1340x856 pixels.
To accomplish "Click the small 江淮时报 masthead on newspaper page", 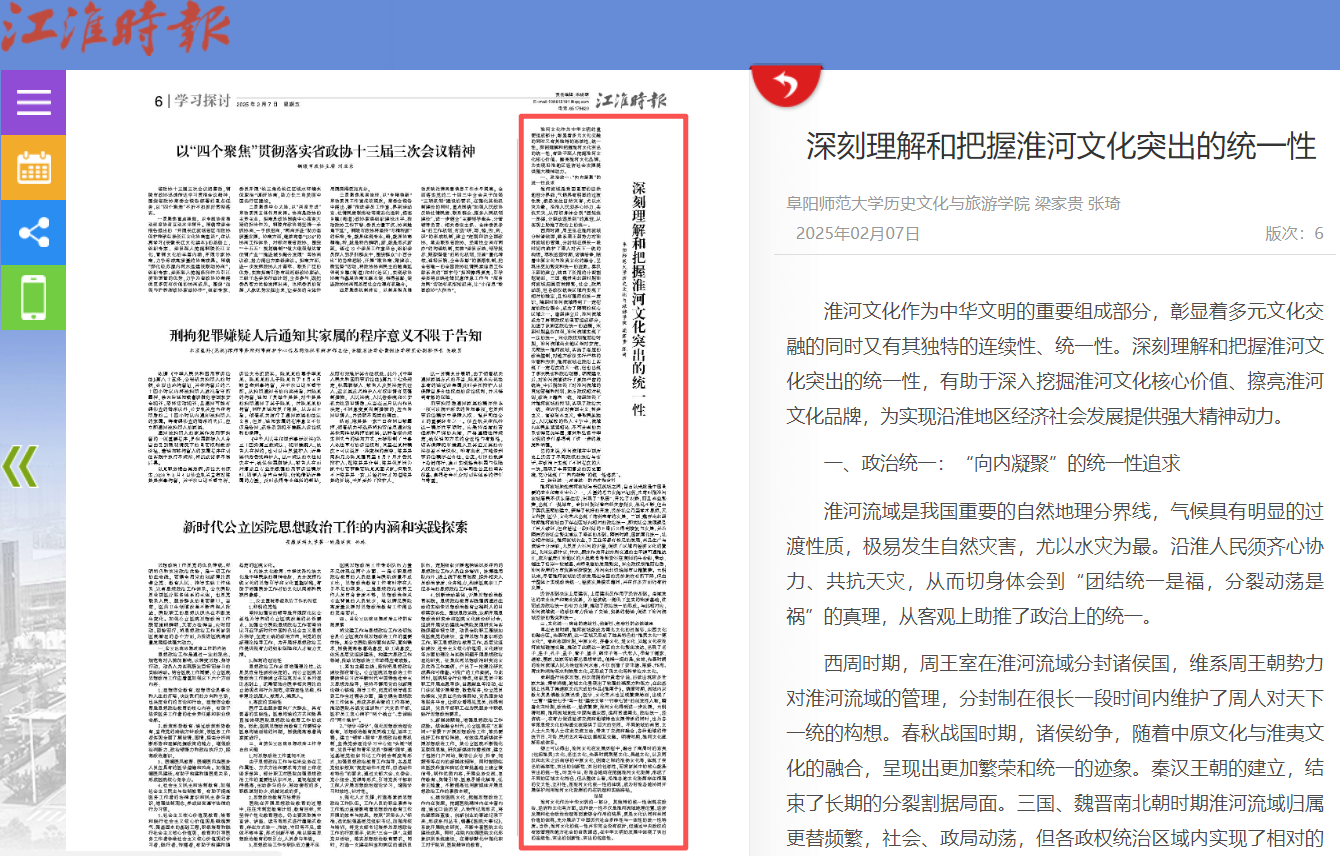I will [631, 100].
